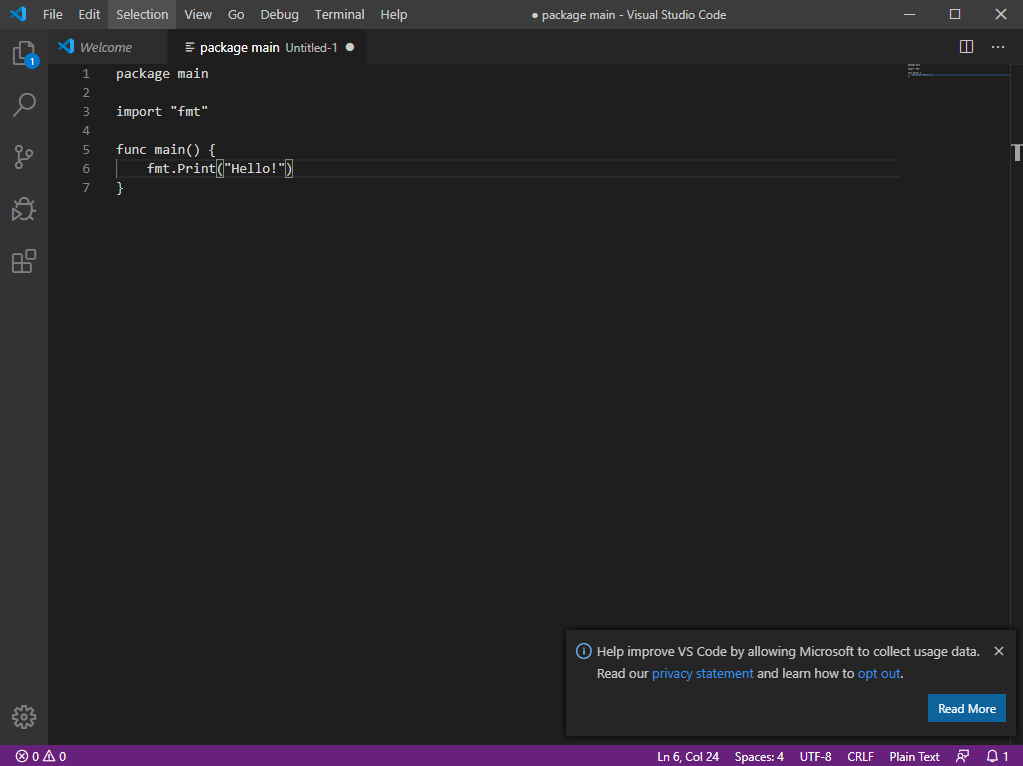Open the Debug menu
Screen dimensions: 1023x766
(x=279, y=14)
